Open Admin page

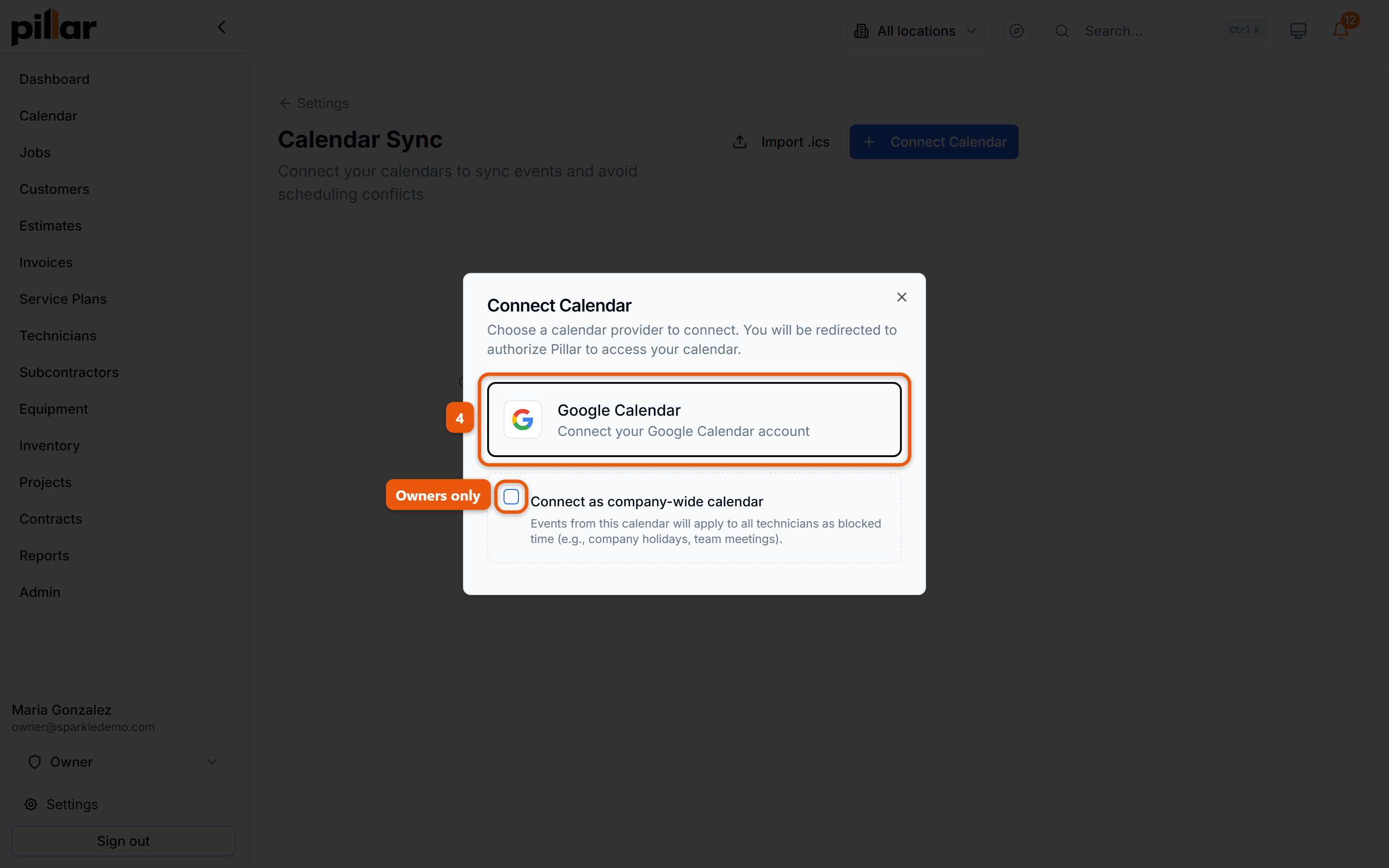40,593
